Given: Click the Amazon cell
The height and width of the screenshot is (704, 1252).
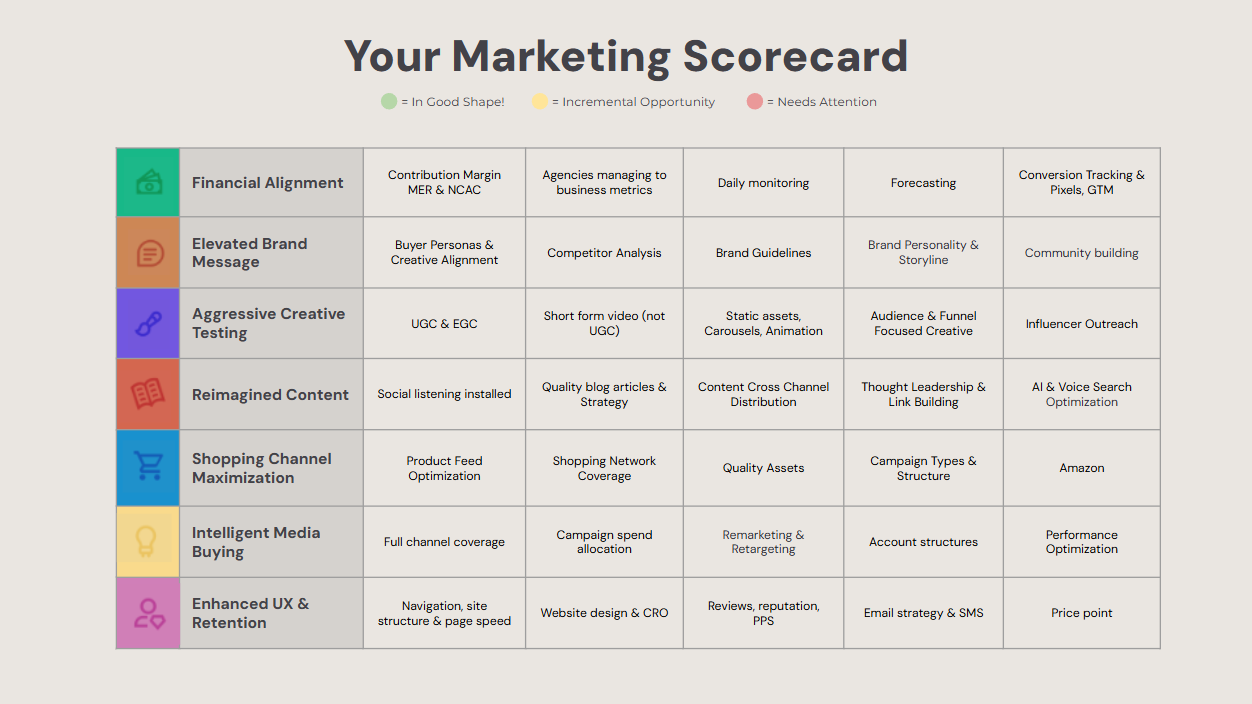Looking at the screenshot, I should coord(1082,468).
